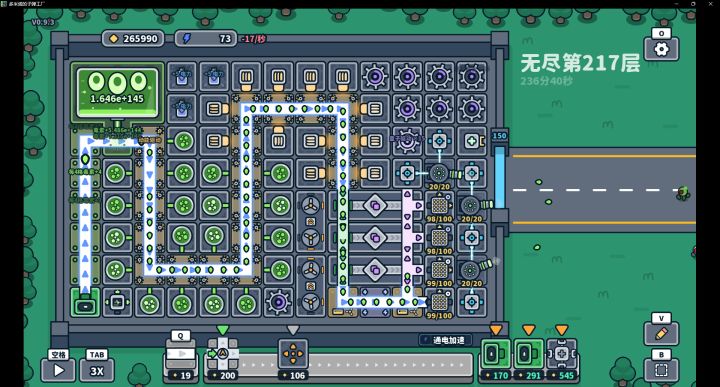This screenshot has width=720, height=387.
Task: Click the 236分40秒 elapsed timer
Action: [x=546, y=81]
